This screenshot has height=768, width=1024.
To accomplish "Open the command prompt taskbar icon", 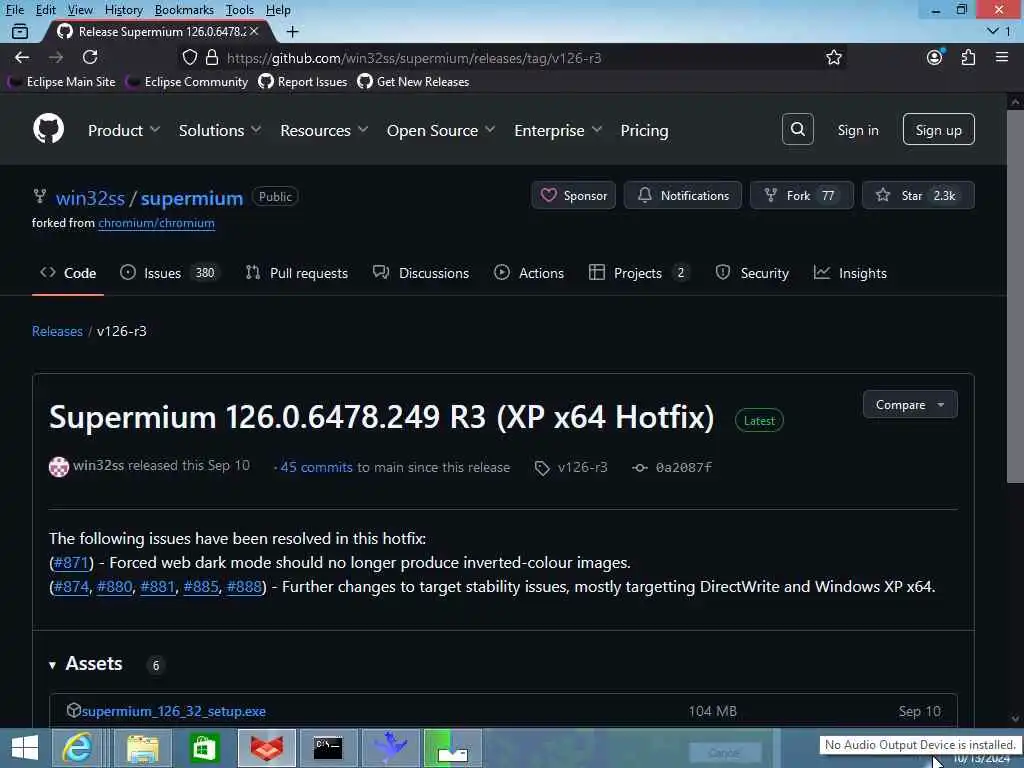I will [x=328, y=748].
